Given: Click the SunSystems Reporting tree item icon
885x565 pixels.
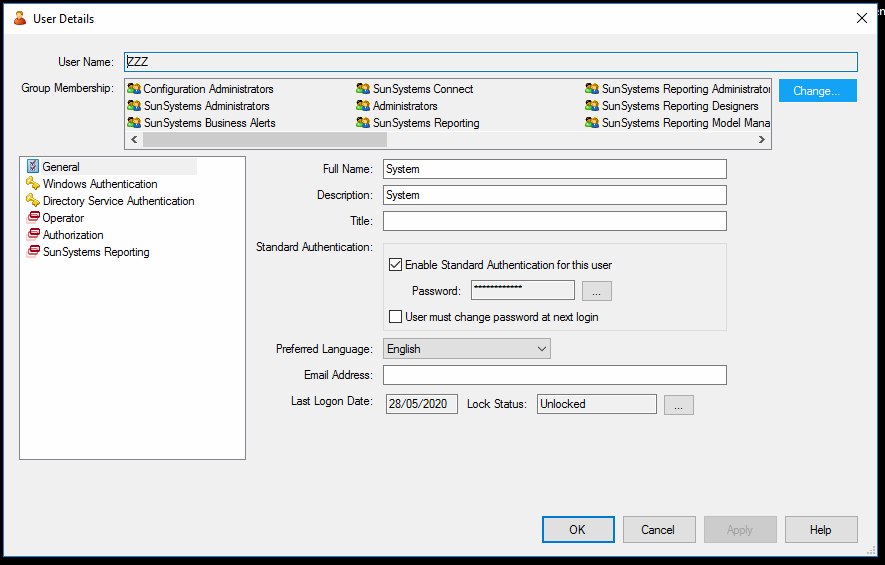Looking at the screenshot, I should 33,251.
